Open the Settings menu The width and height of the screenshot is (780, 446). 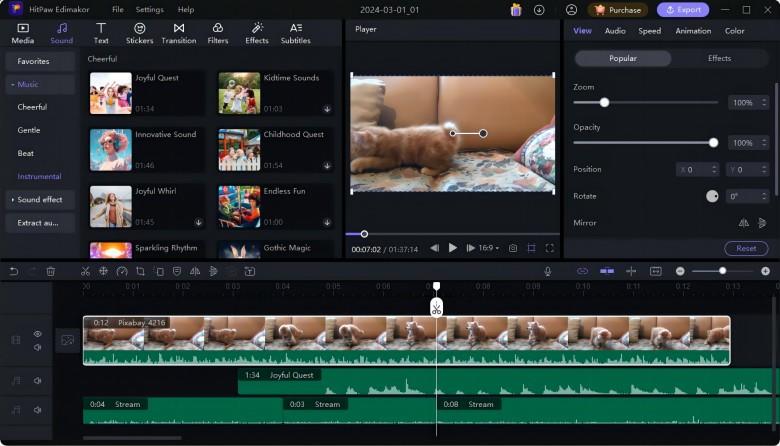149,9
